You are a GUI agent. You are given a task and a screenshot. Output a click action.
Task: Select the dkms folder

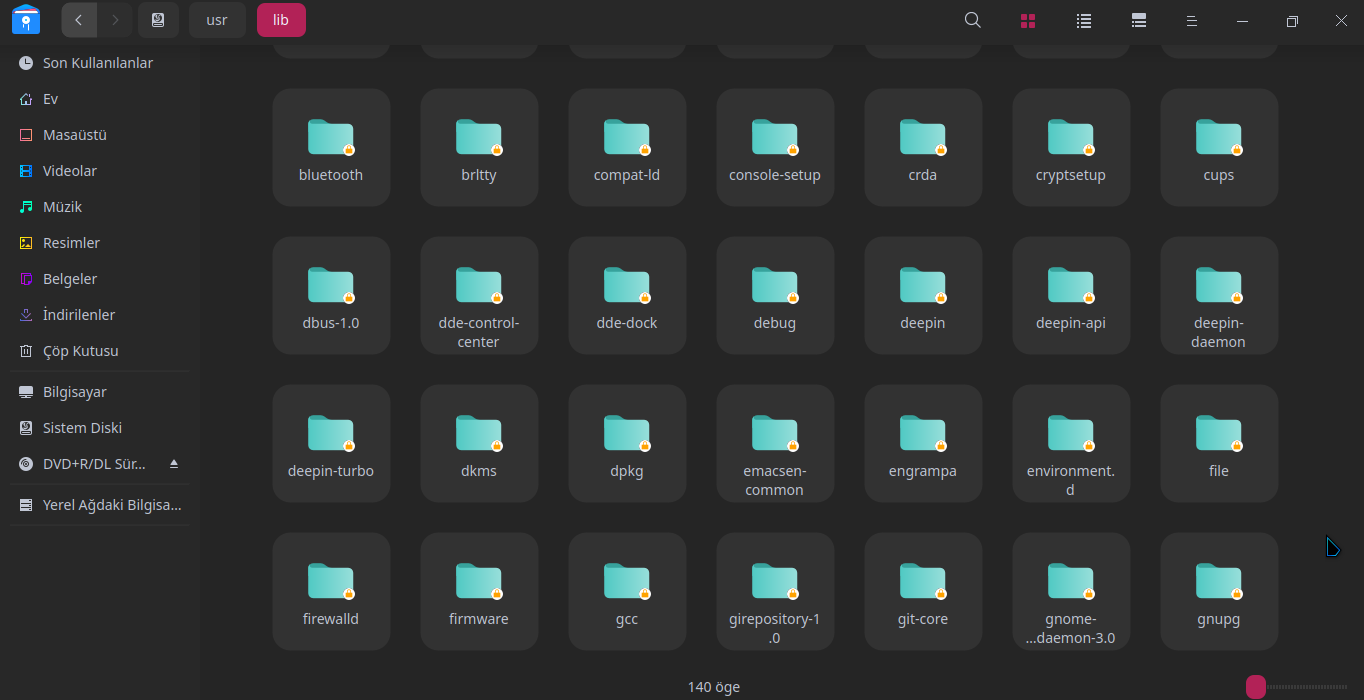point(479,444)
